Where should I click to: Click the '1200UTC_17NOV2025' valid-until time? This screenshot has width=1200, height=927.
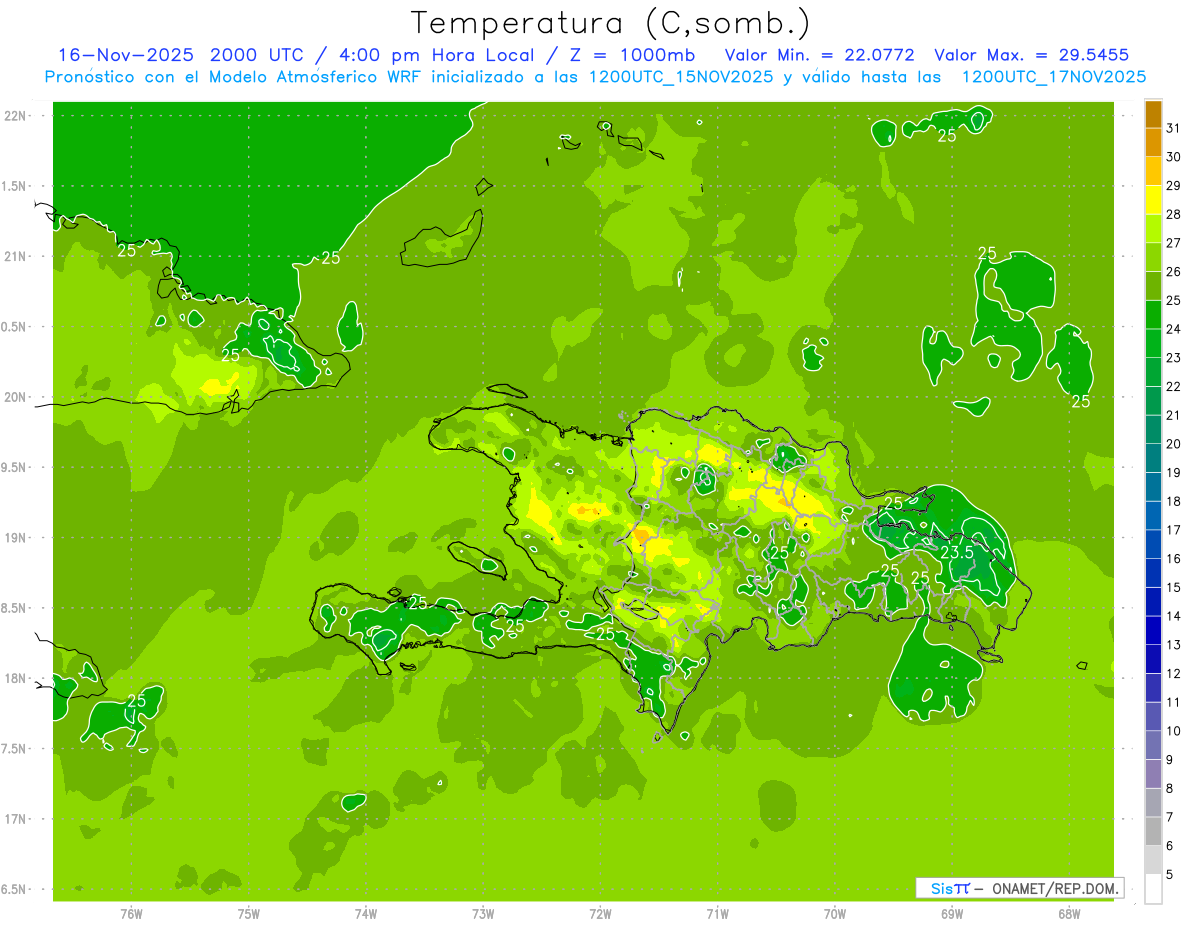pos(1053,77)
